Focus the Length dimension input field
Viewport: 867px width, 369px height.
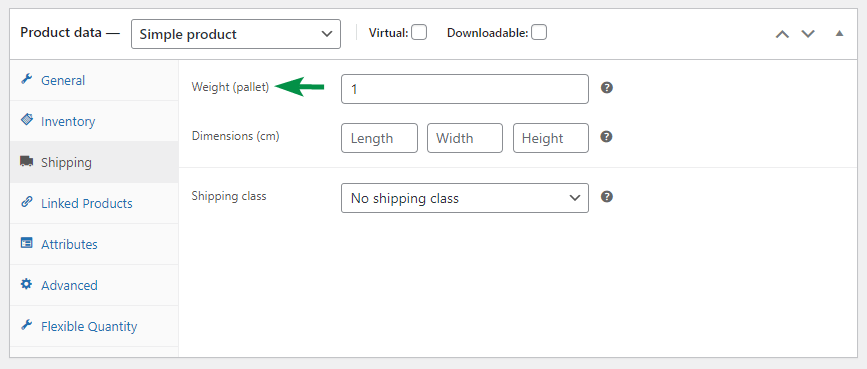379,138
